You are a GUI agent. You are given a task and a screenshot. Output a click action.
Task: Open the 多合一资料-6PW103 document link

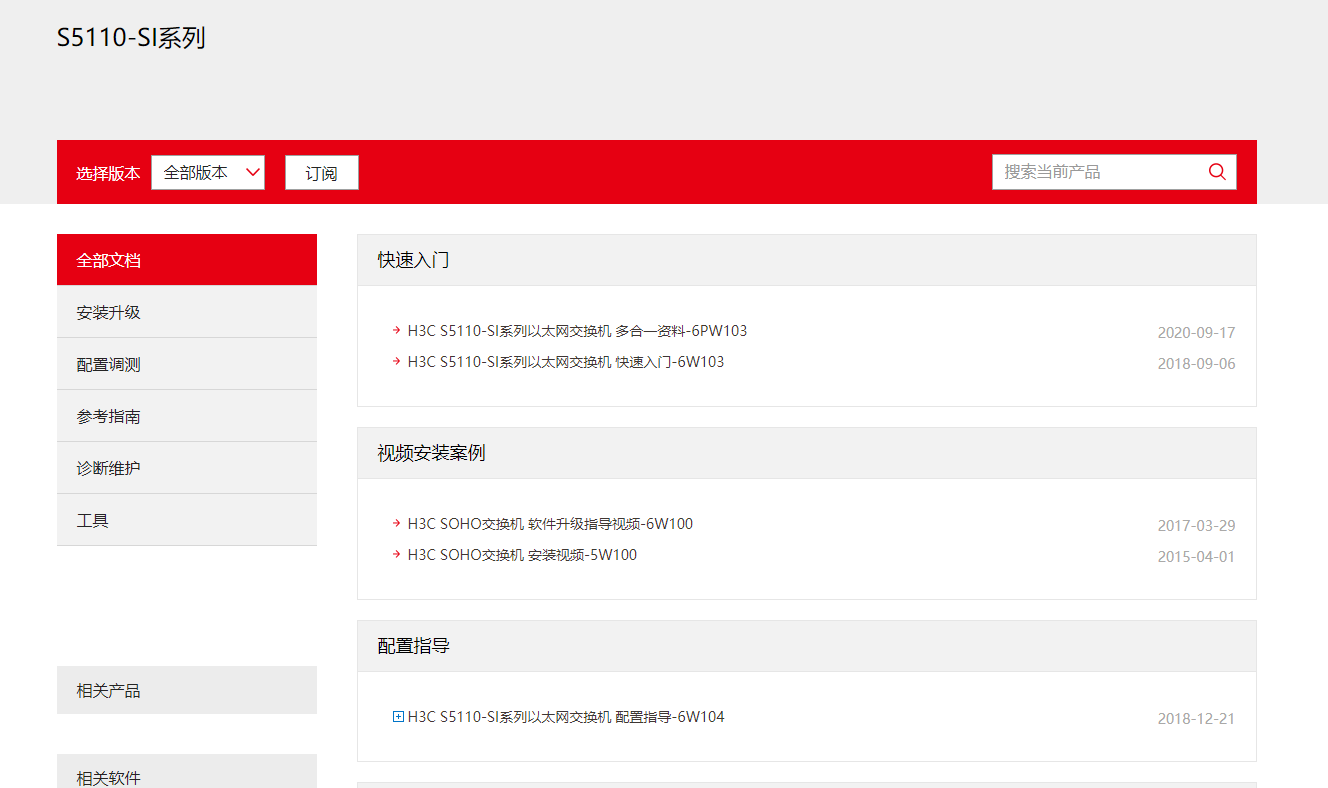point(577,331)
